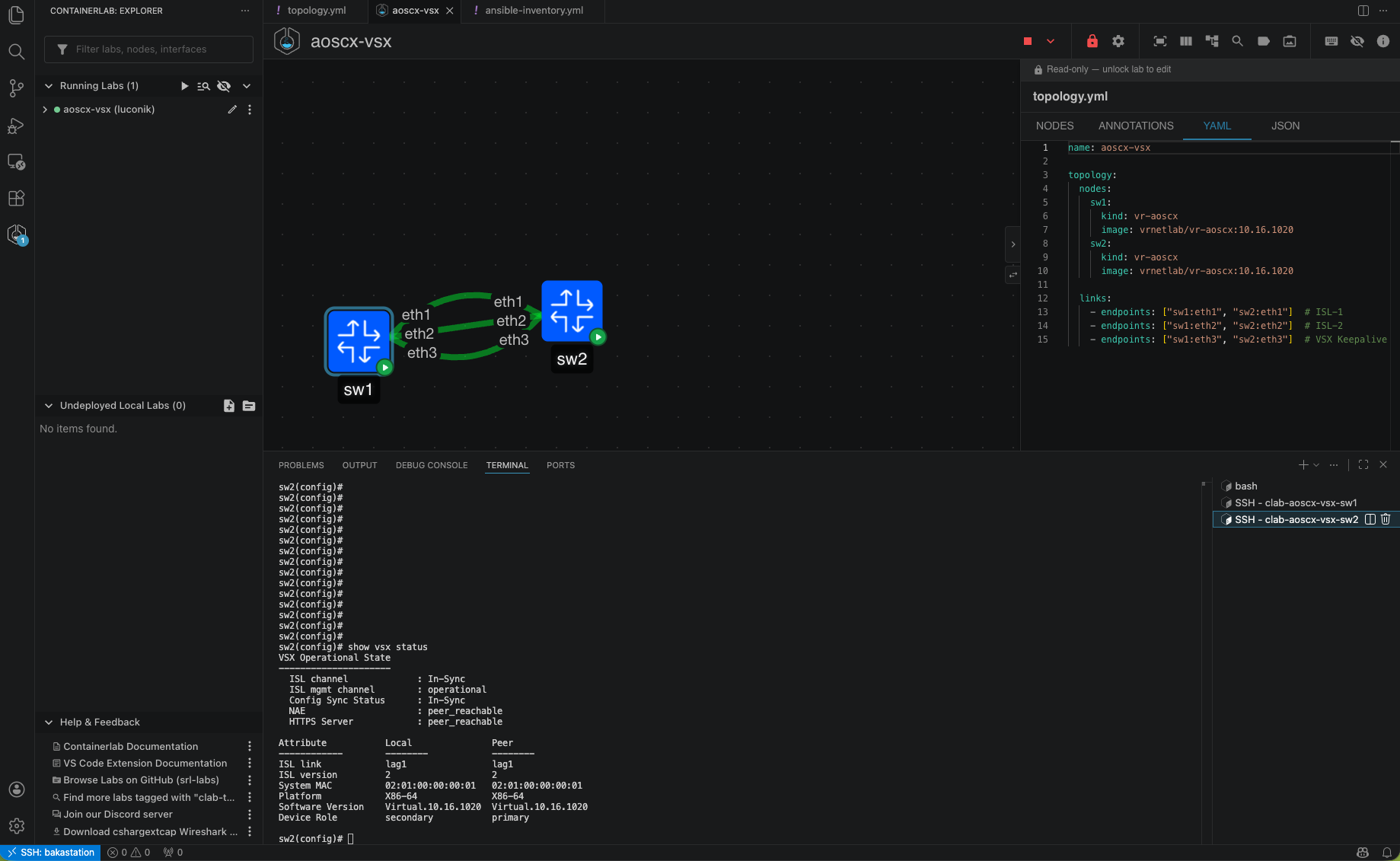1400x861 pixels.
Task: Open deploy options dropdown next to stop button
Action: (1051, 41)
